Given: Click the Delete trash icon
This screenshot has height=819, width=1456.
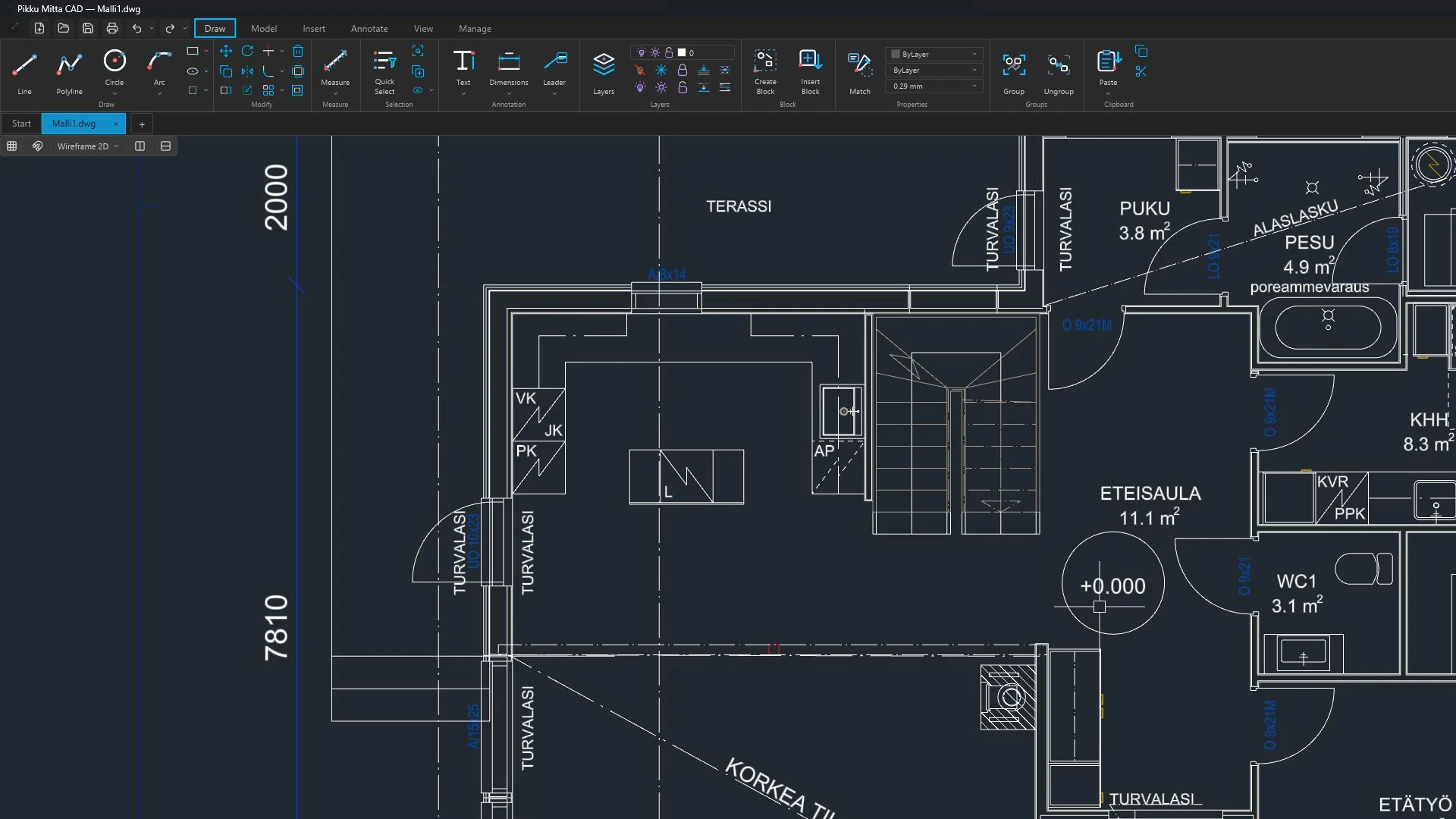Looking at the screenshot, I should (x=298, y=52).
